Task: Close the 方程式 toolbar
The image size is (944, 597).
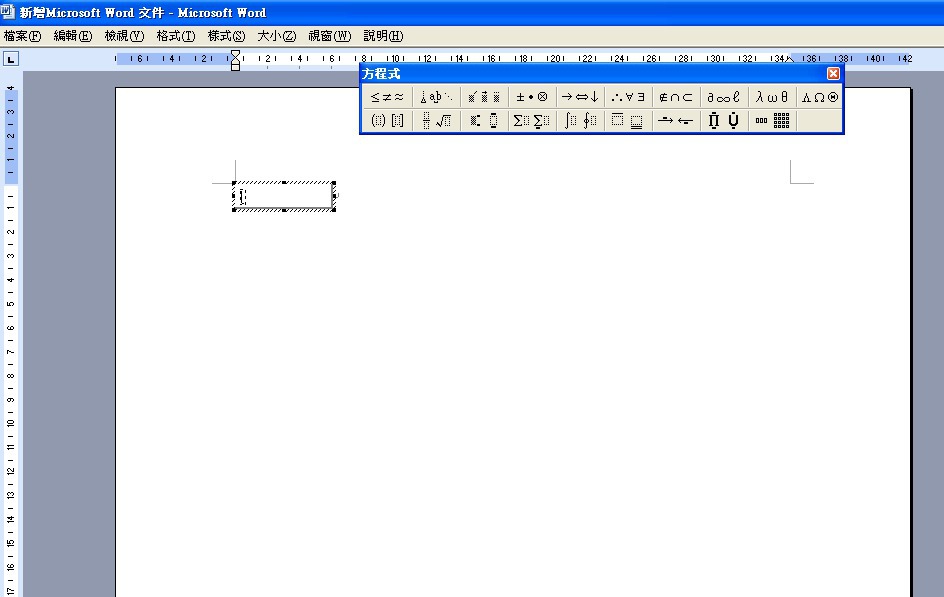Action: 833,73
